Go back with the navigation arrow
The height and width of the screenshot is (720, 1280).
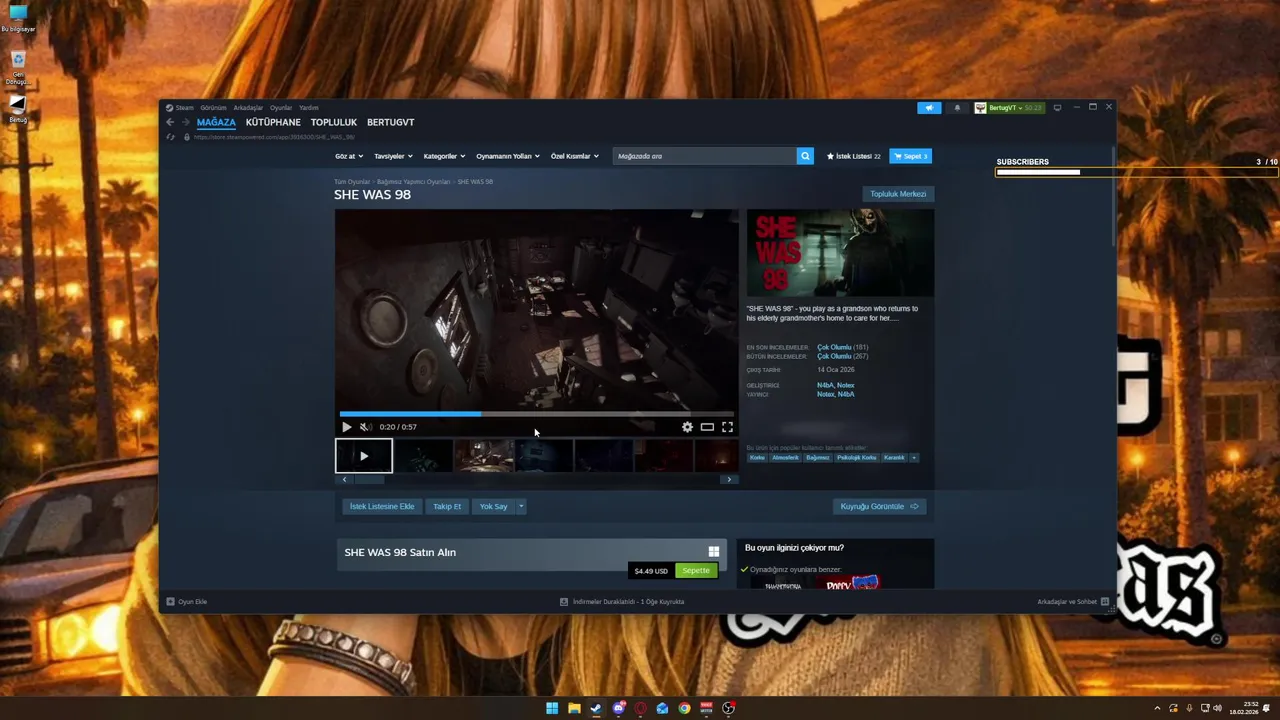(170, 122)
